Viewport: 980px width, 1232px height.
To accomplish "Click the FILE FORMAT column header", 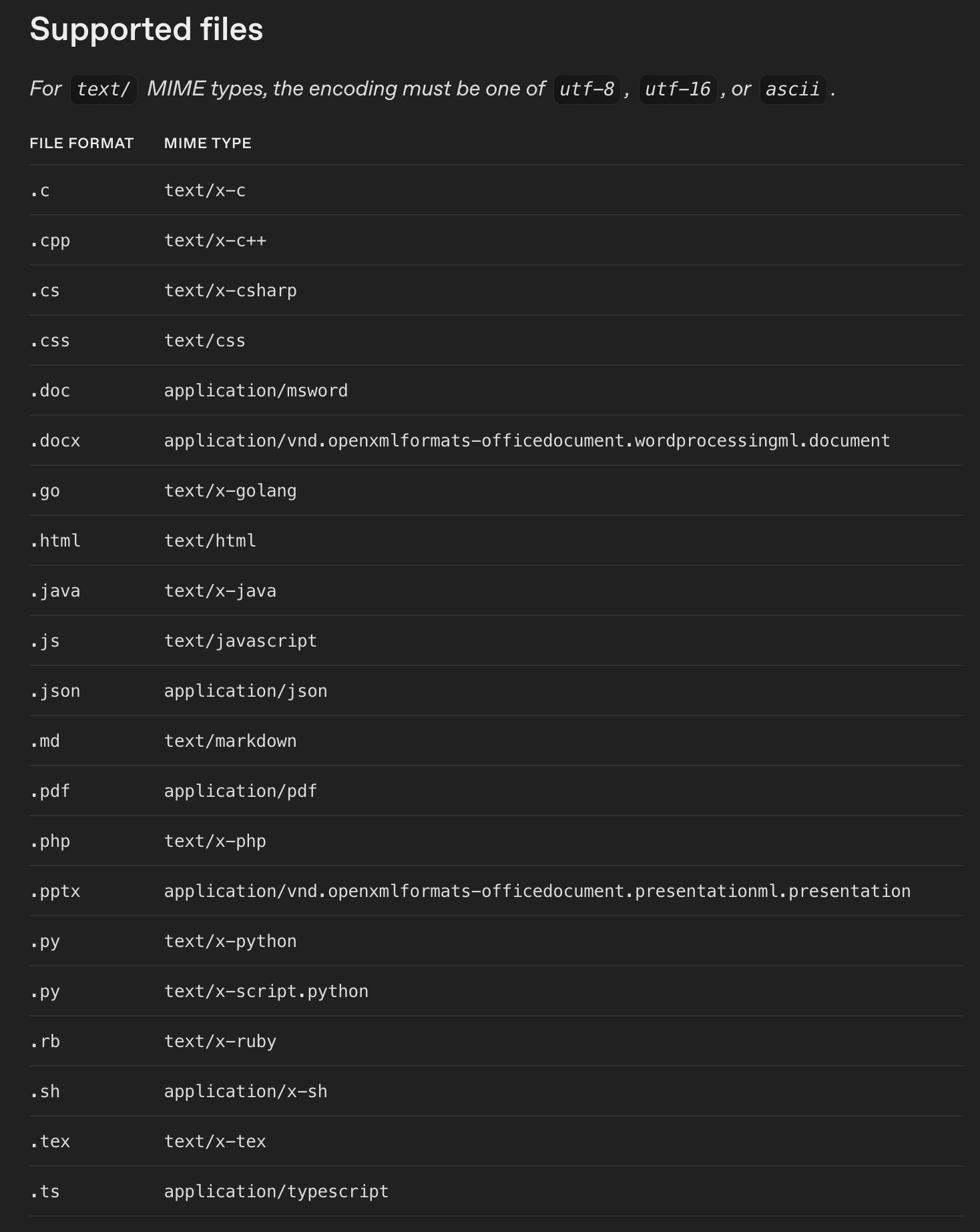I will pyautogui.click(x=81, y=143).
